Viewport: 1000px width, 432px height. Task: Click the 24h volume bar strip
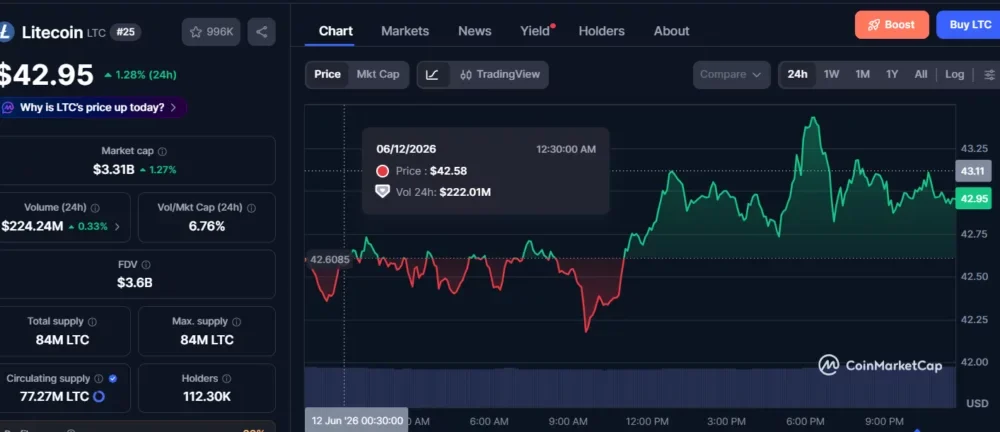click(630, 387)
